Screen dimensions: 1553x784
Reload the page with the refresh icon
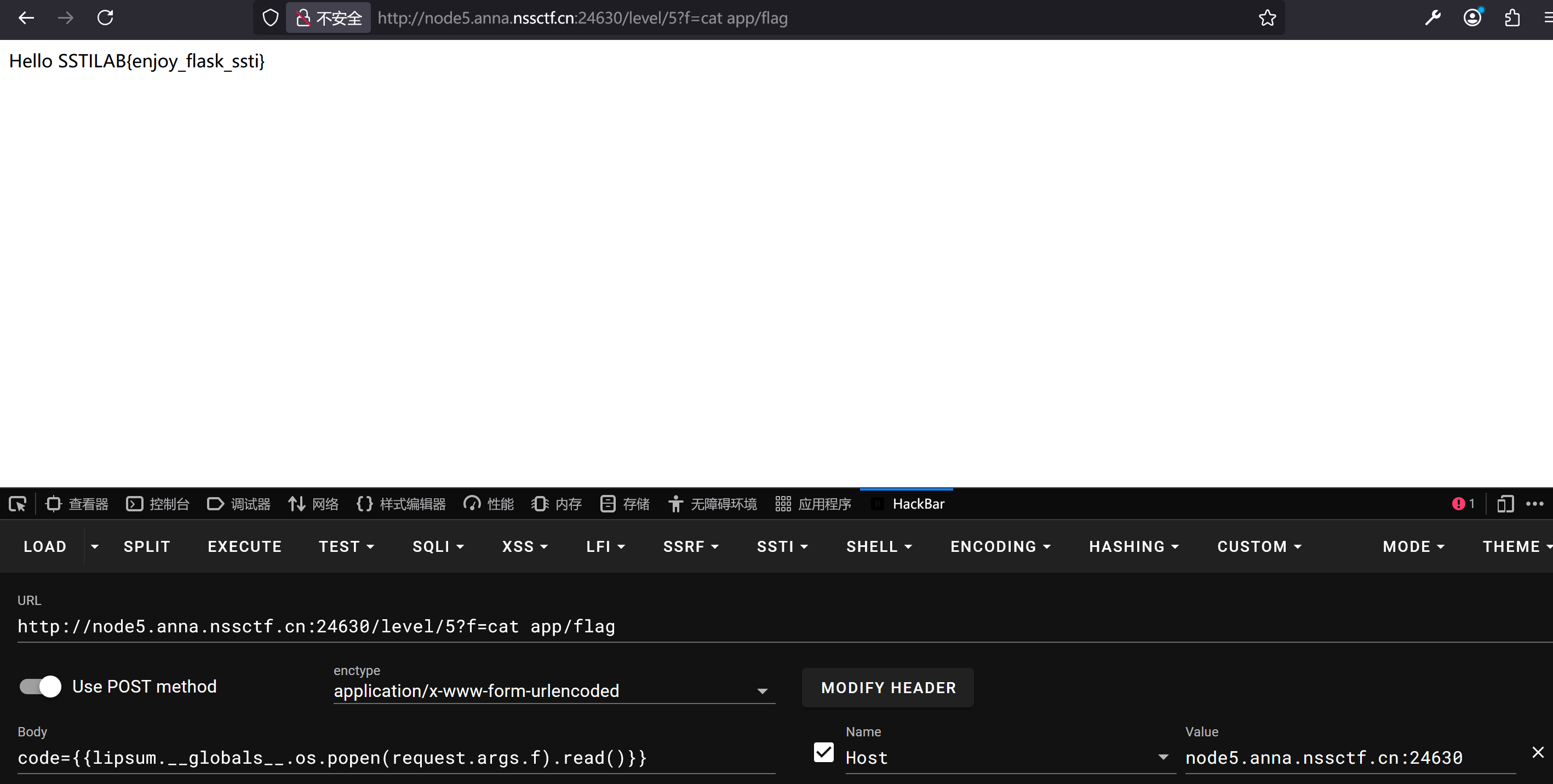(x=106, y=18)
